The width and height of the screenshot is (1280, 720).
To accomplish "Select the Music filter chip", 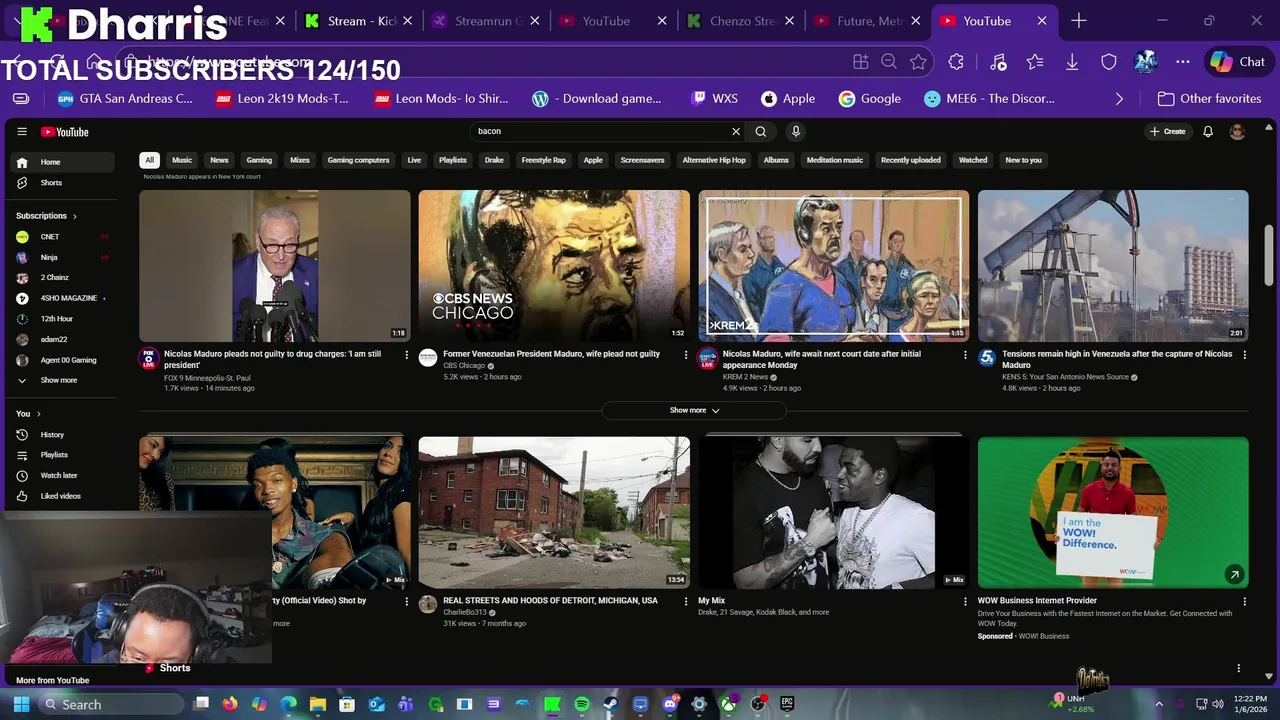I will [182, 160].
